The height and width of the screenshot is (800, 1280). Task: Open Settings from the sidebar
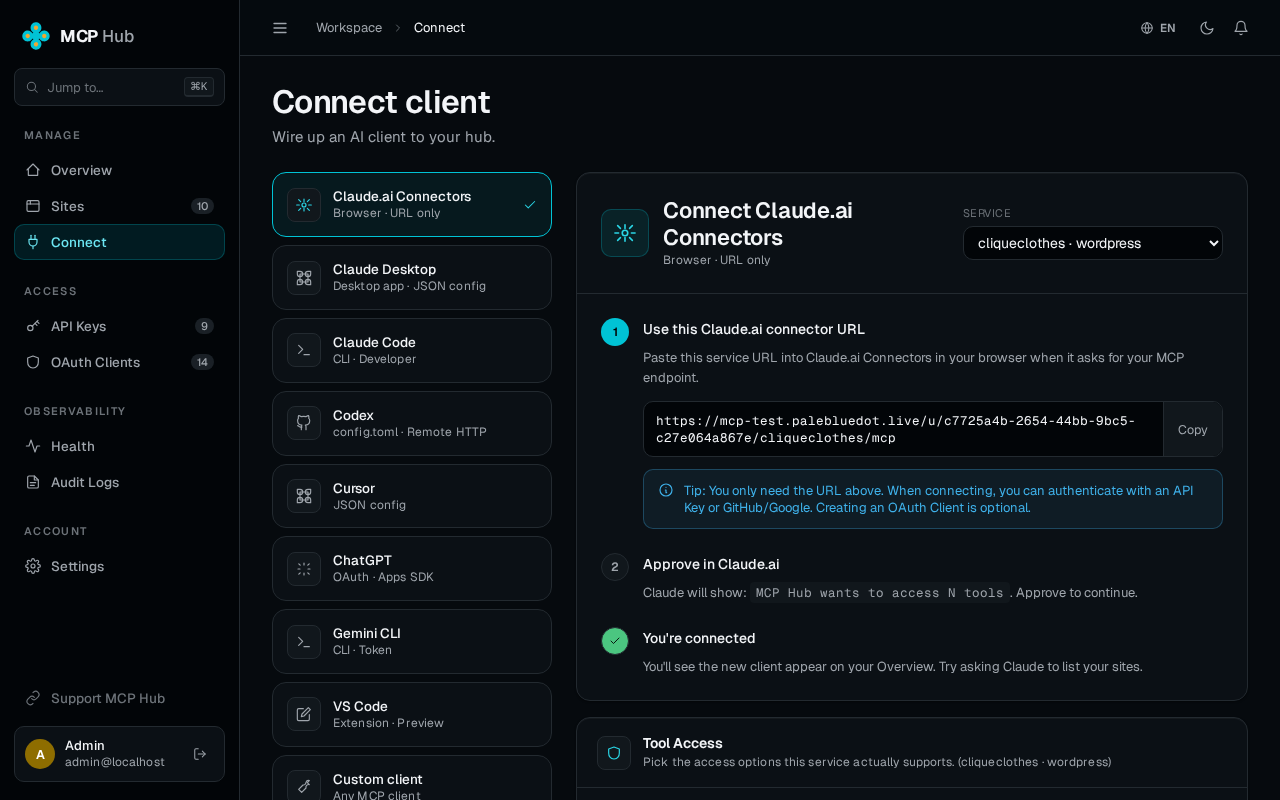point(119,566)
